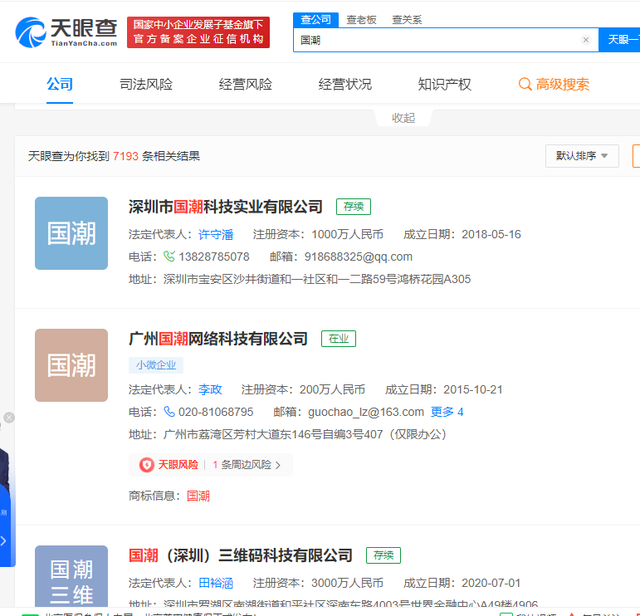
Task: Open the 知识产权 tab
Action: [444, 85]
